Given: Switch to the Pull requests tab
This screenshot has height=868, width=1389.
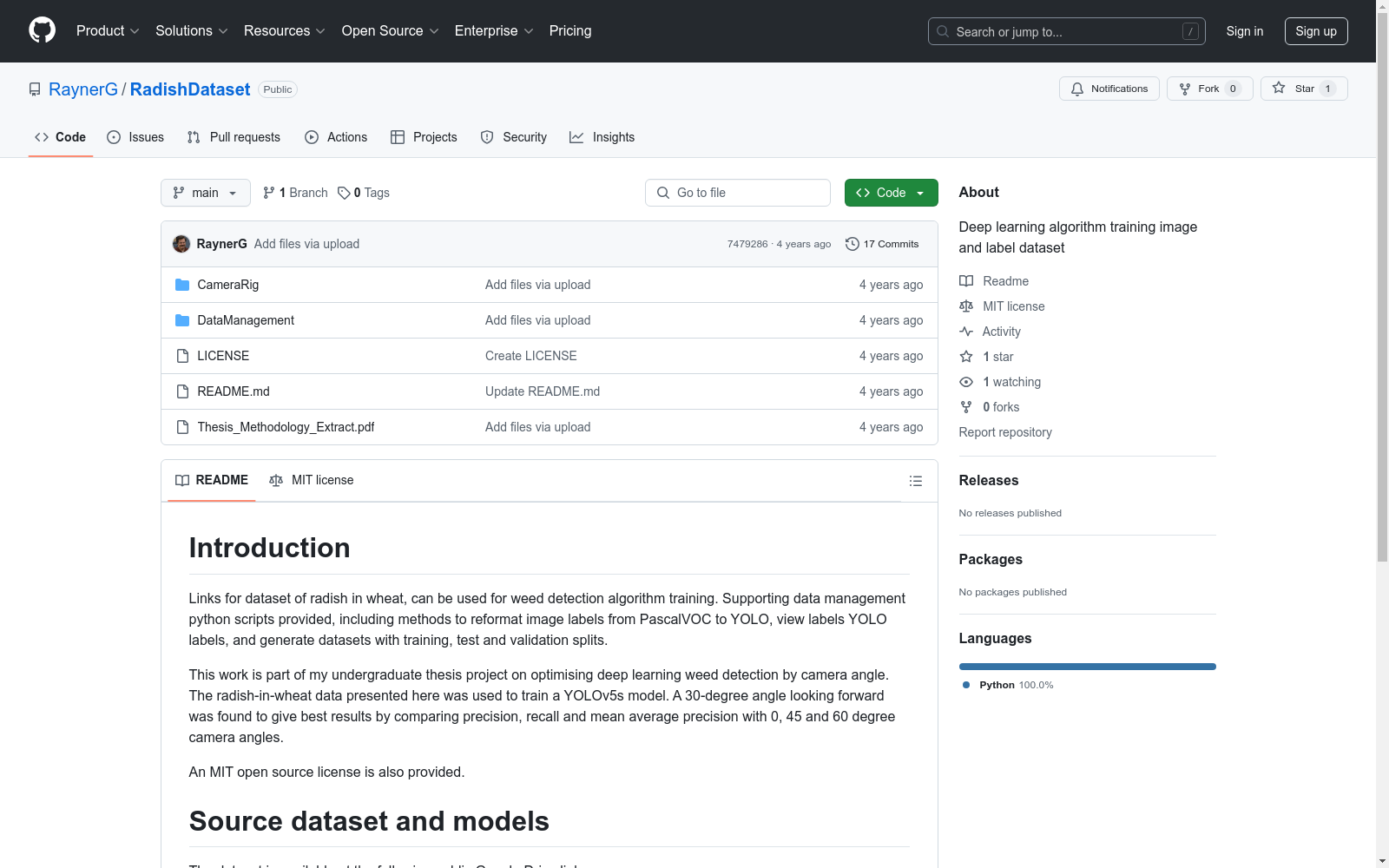Looking at the screenshot, I should (x=234, y=137).
